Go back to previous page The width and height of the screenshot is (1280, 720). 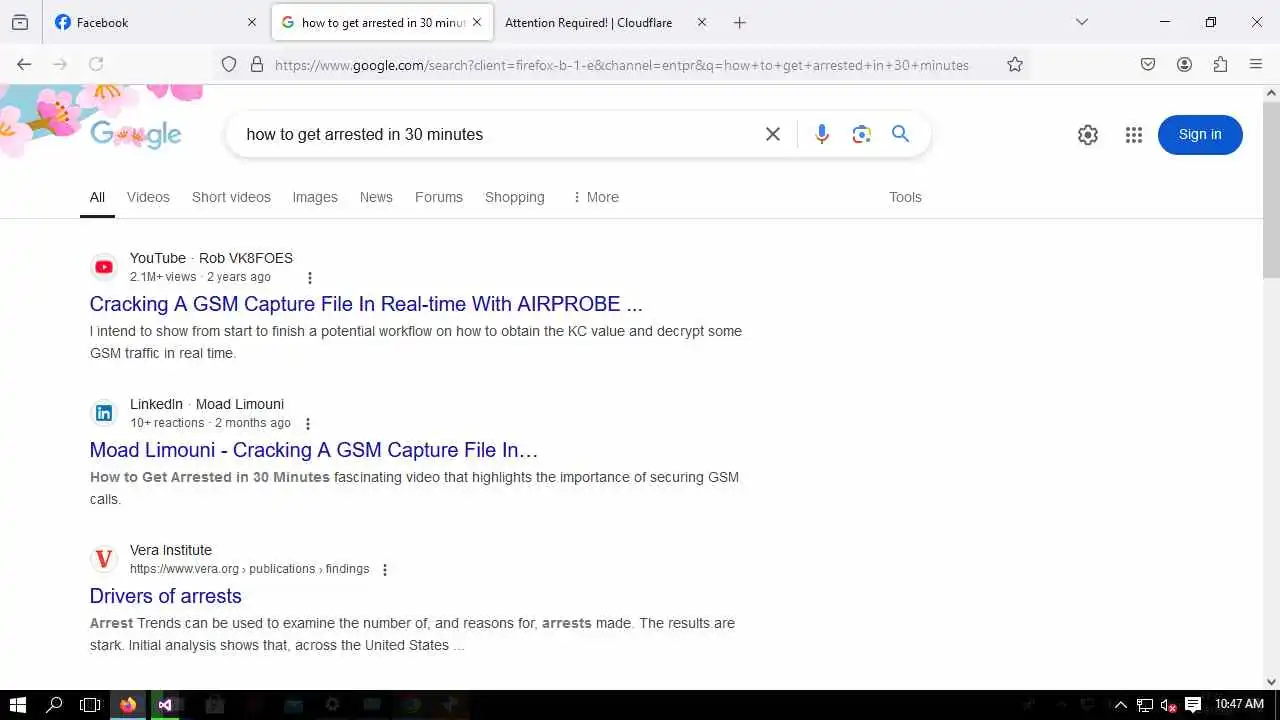pyautogui.click(x=24, y=64)
